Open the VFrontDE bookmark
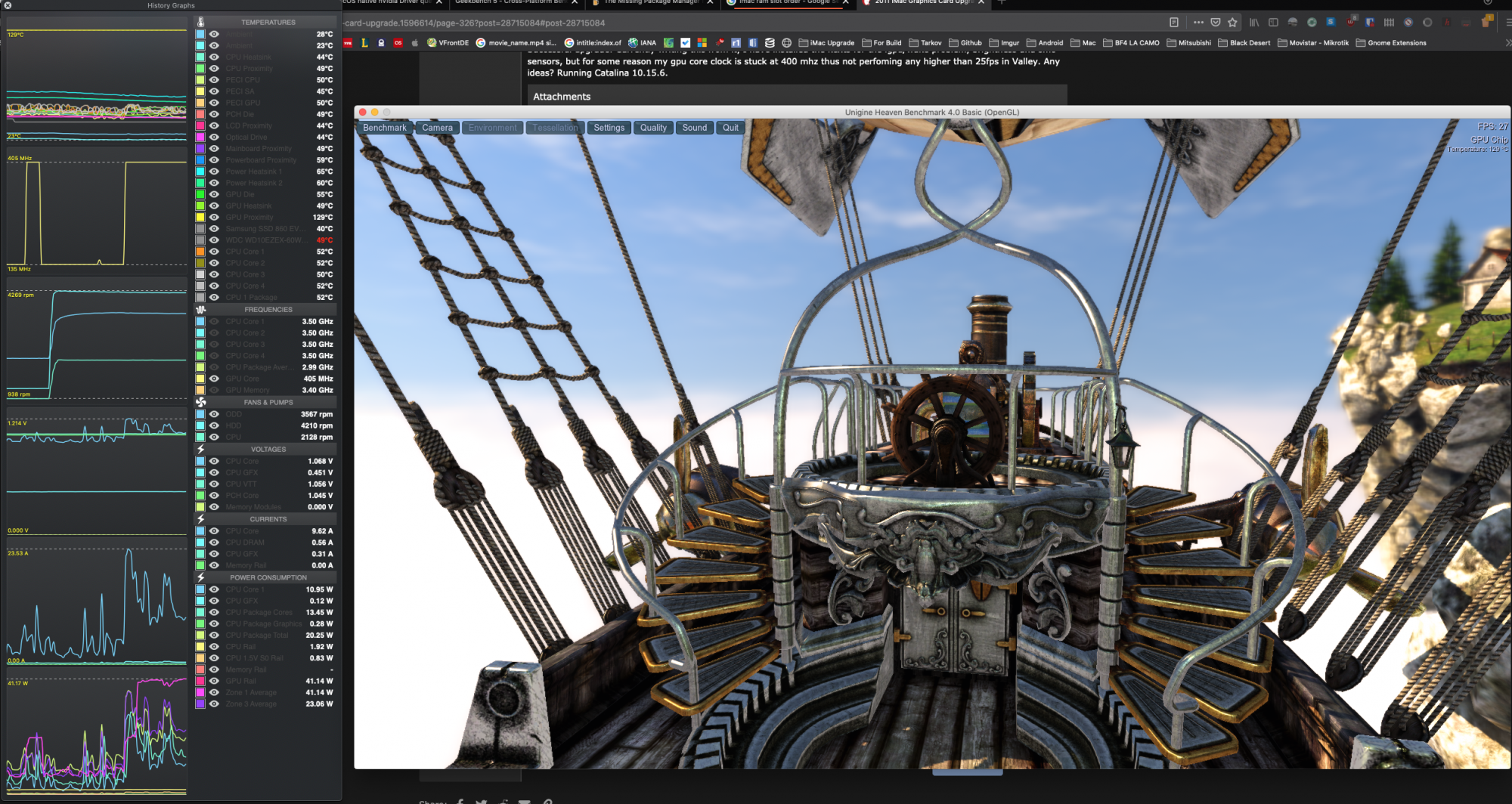The image size is (1512, 804). [448, 43]
